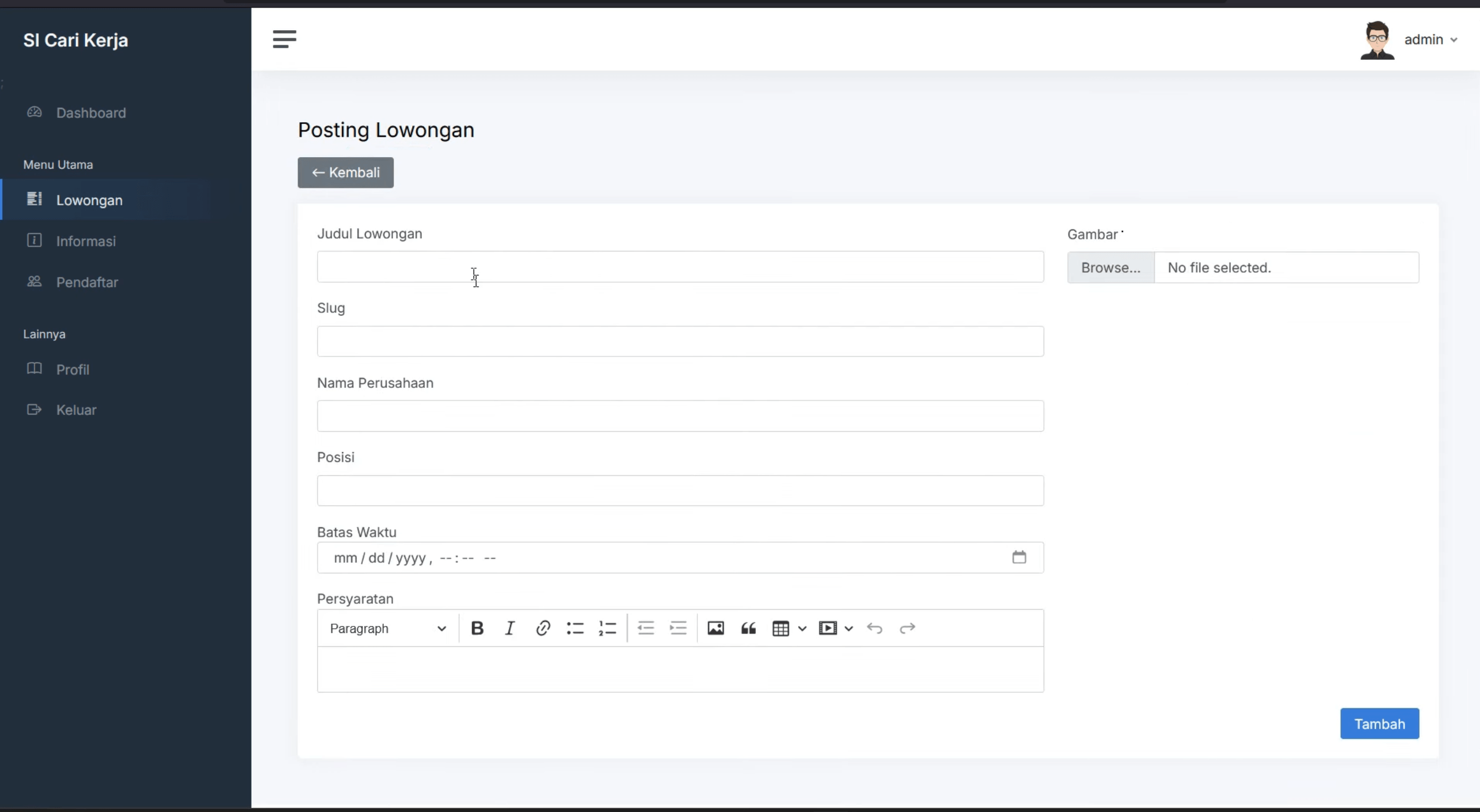
Task: Undo the last editor change
Action: pos(875,628)
